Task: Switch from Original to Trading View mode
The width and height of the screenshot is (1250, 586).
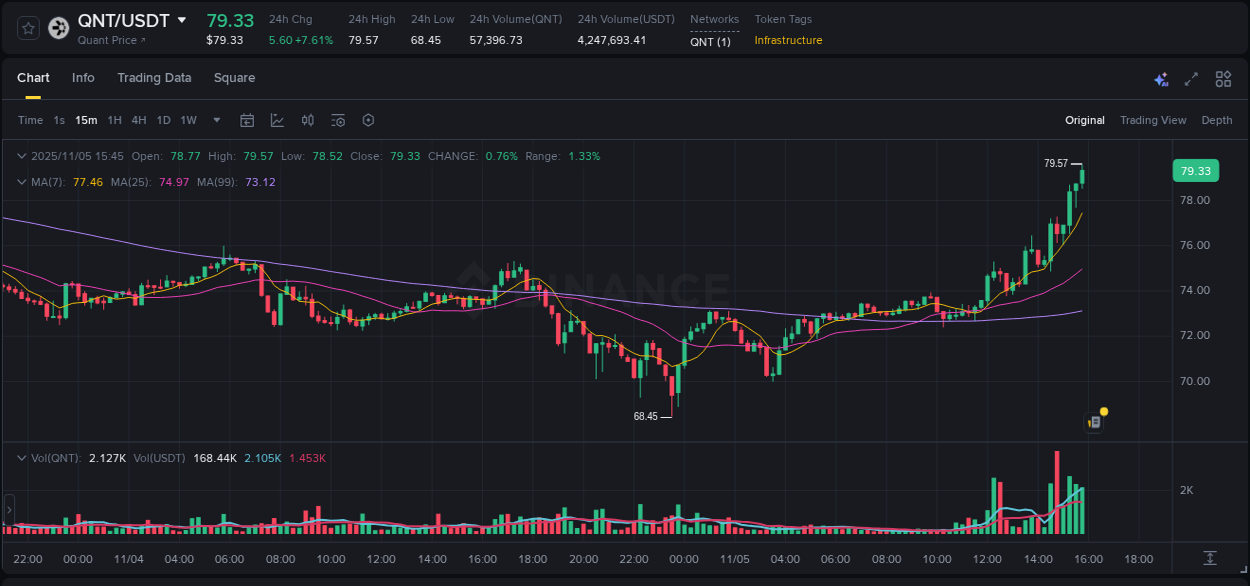Action: click(1153, 120)
